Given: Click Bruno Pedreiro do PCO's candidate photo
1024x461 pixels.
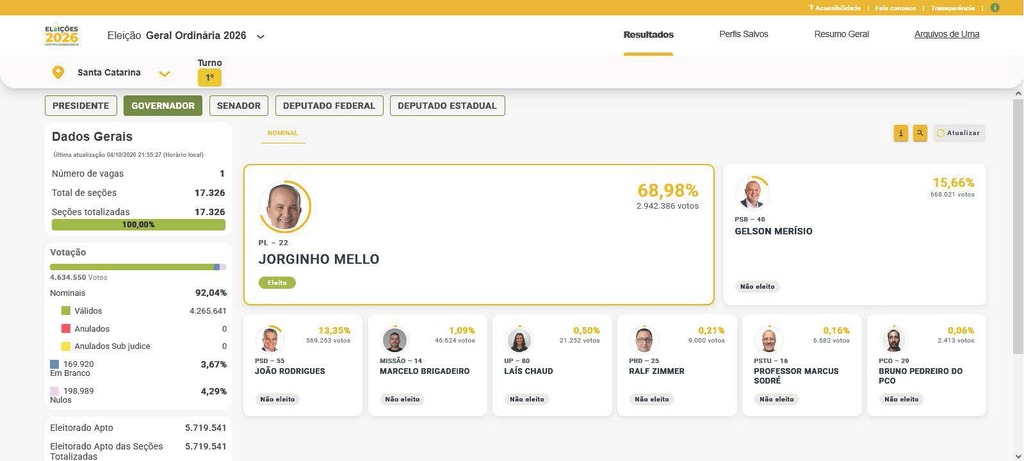Looking at the screenshot, I should point(893,340).
